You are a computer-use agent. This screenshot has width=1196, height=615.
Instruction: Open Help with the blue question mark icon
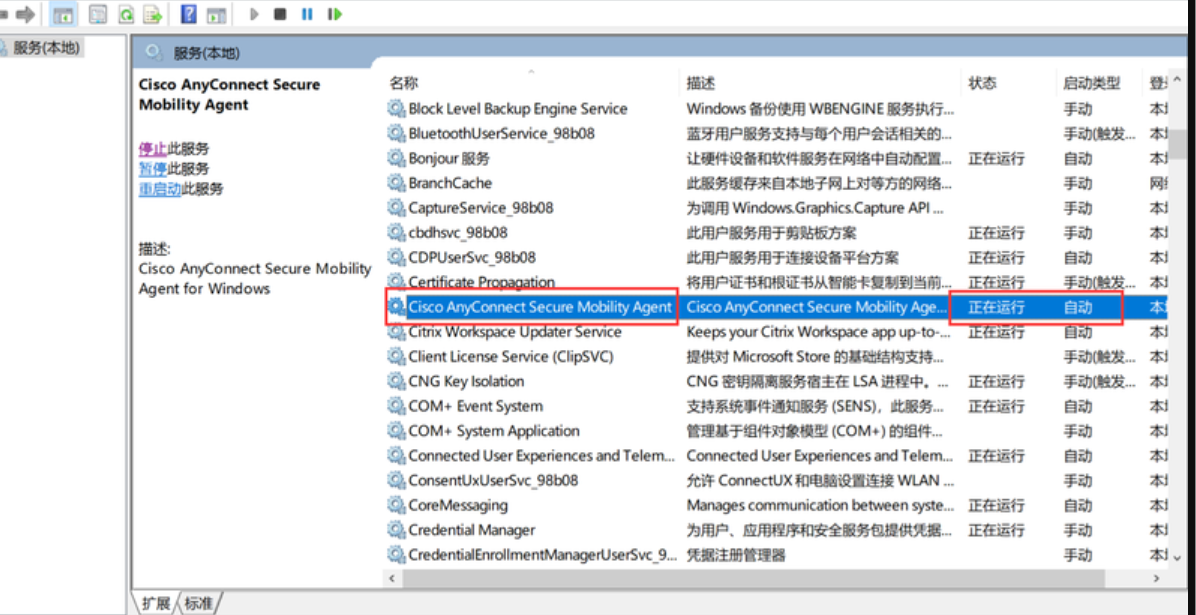tap(188, 14)
